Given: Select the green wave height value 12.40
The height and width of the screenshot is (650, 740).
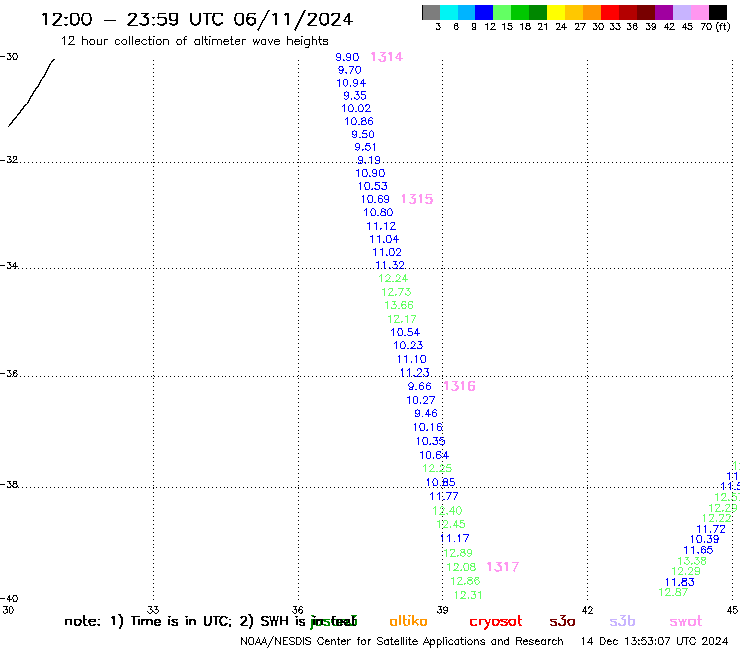Looking at the screenshot, I should pos(447,511).
